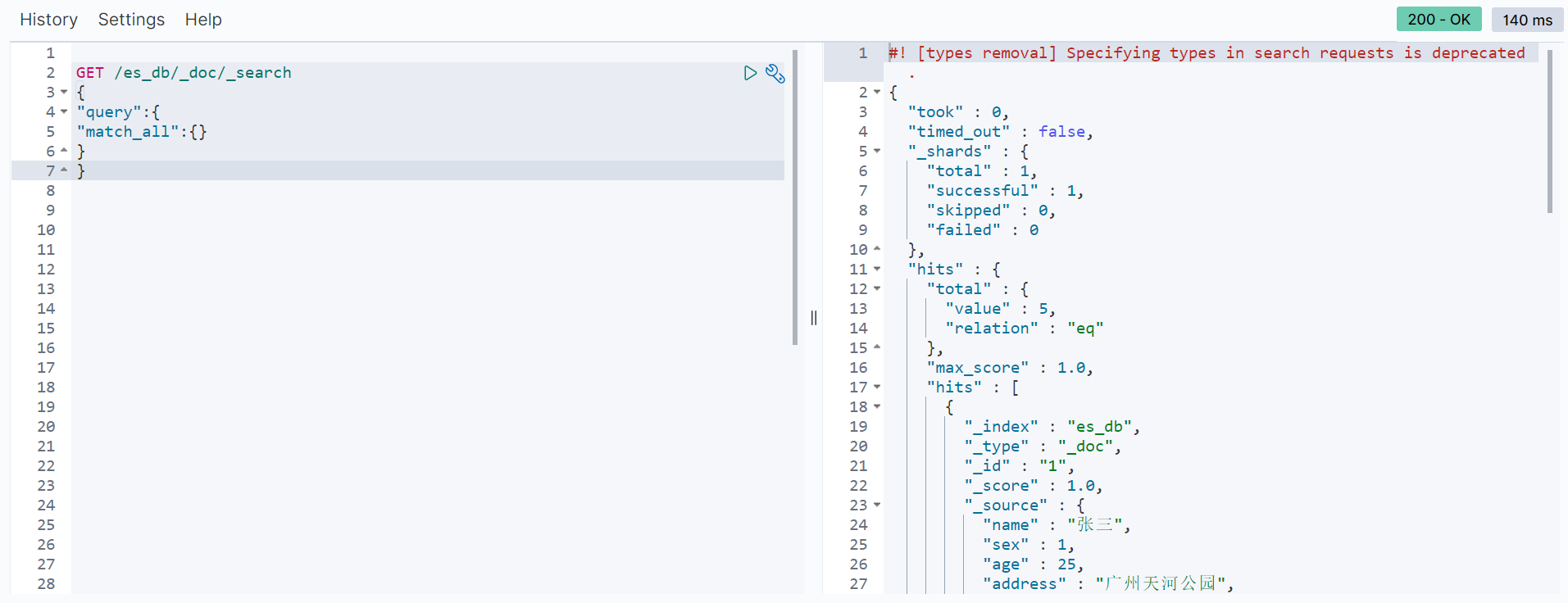Click the "match_all":{} line in editor

[x=141, y=132]
